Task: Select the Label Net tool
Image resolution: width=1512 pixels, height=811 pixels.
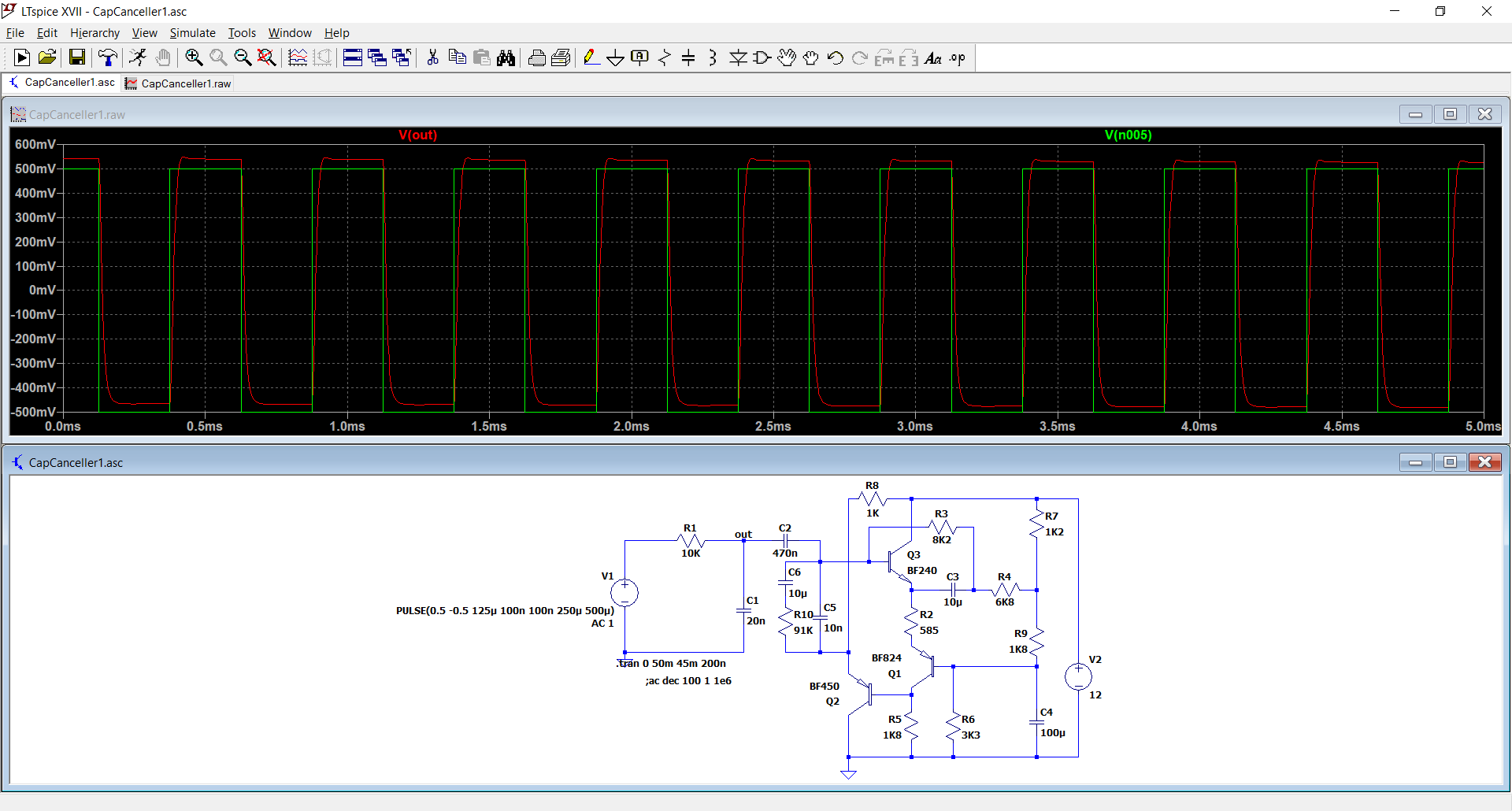Action: [640, 57]
